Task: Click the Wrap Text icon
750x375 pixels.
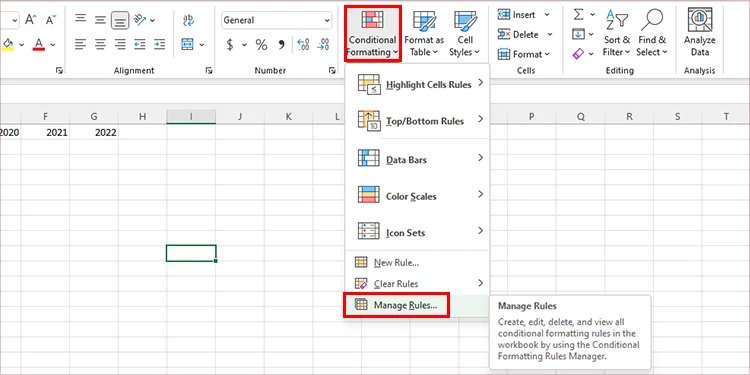Action: tap(188, 20)
